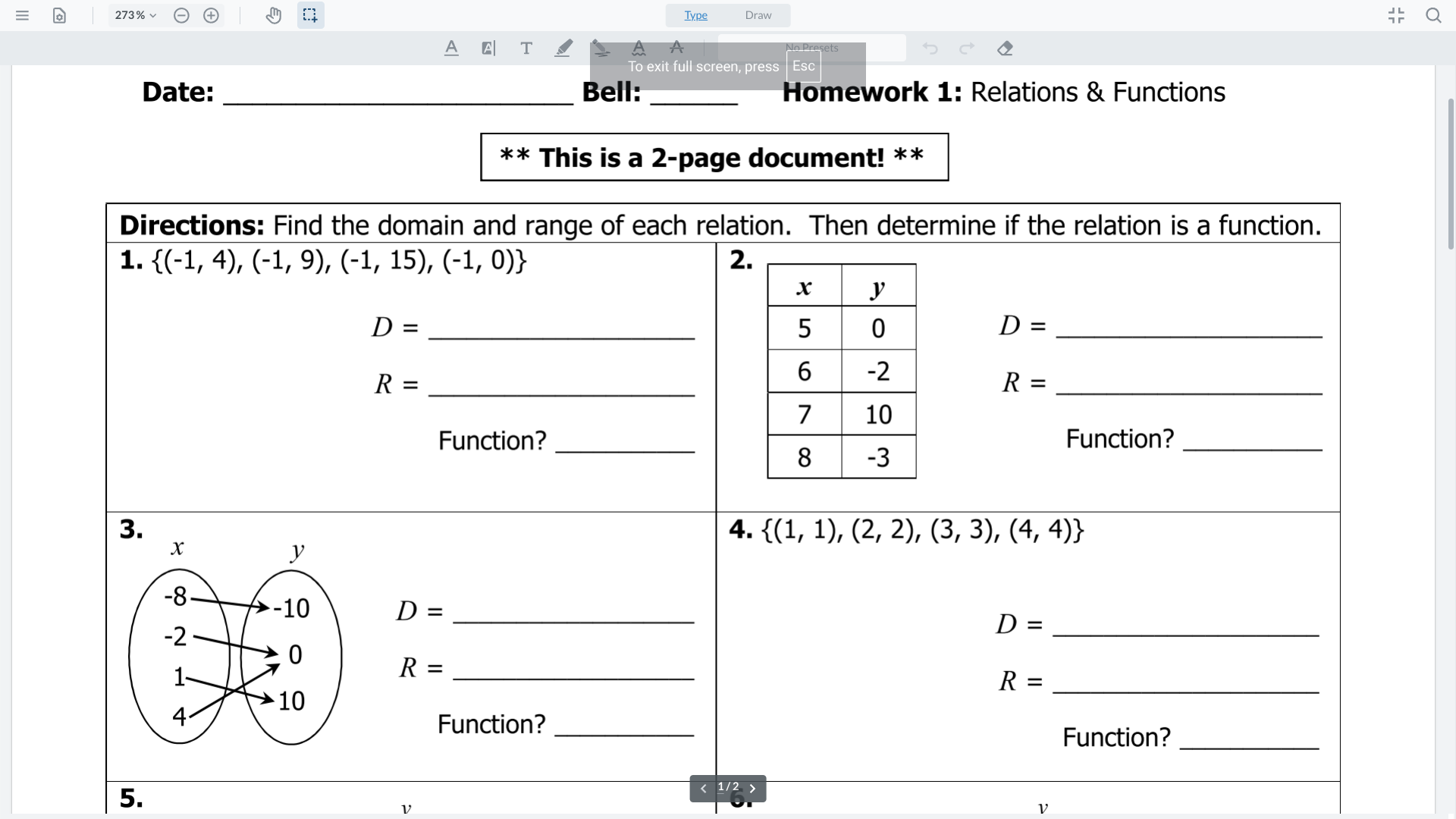Screen dimensions: 1456x819
Task: Exit full screen with the collapse icon
Action: pyautogui.click(x=1397, y=15)
